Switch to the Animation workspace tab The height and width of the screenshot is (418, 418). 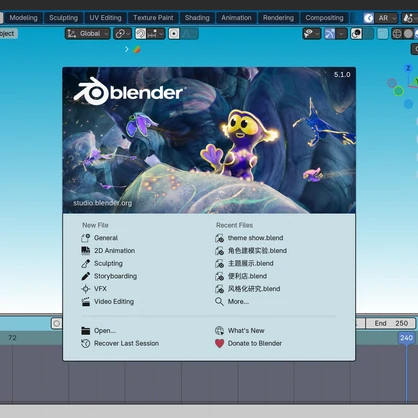point(236,18)
